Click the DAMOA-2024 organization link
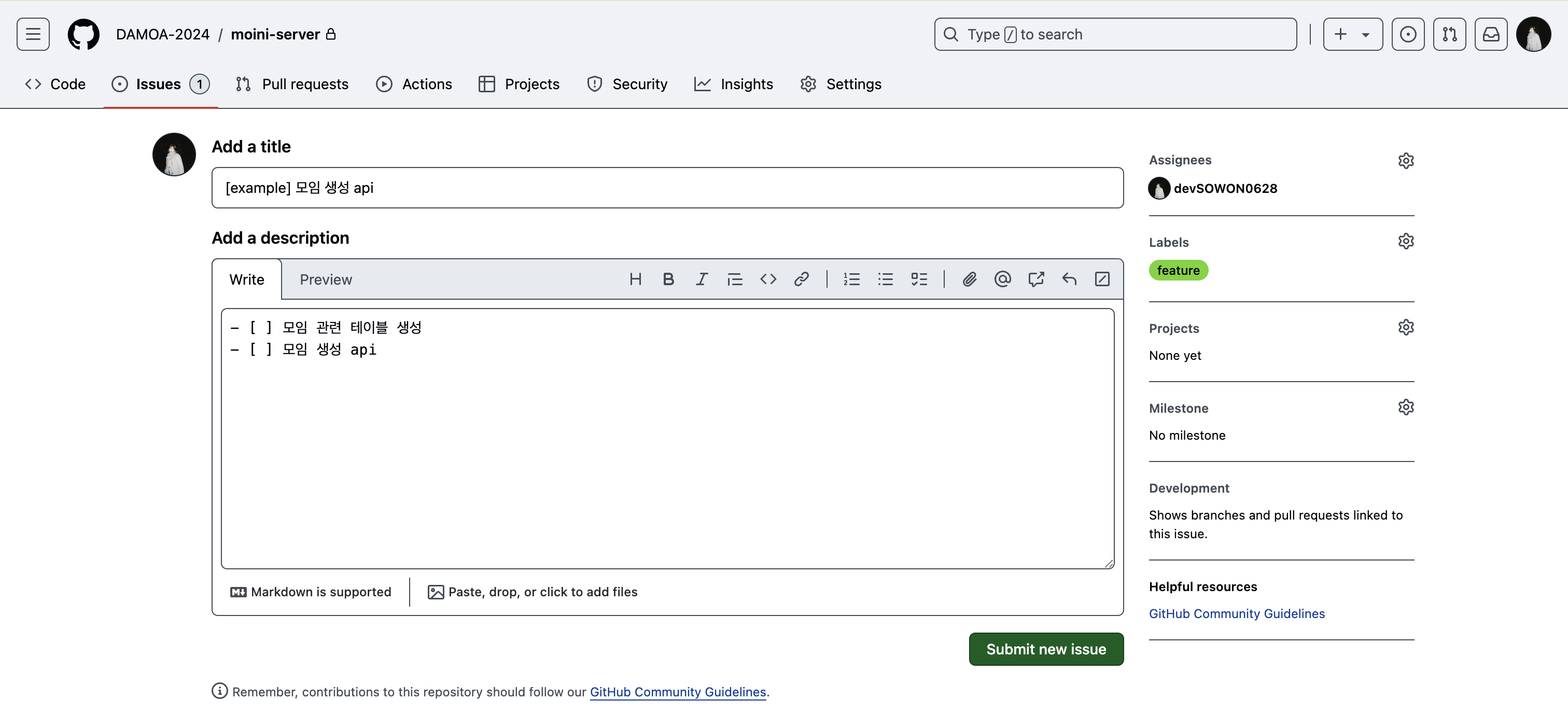The image size is (1568, 728). point(162,34)
